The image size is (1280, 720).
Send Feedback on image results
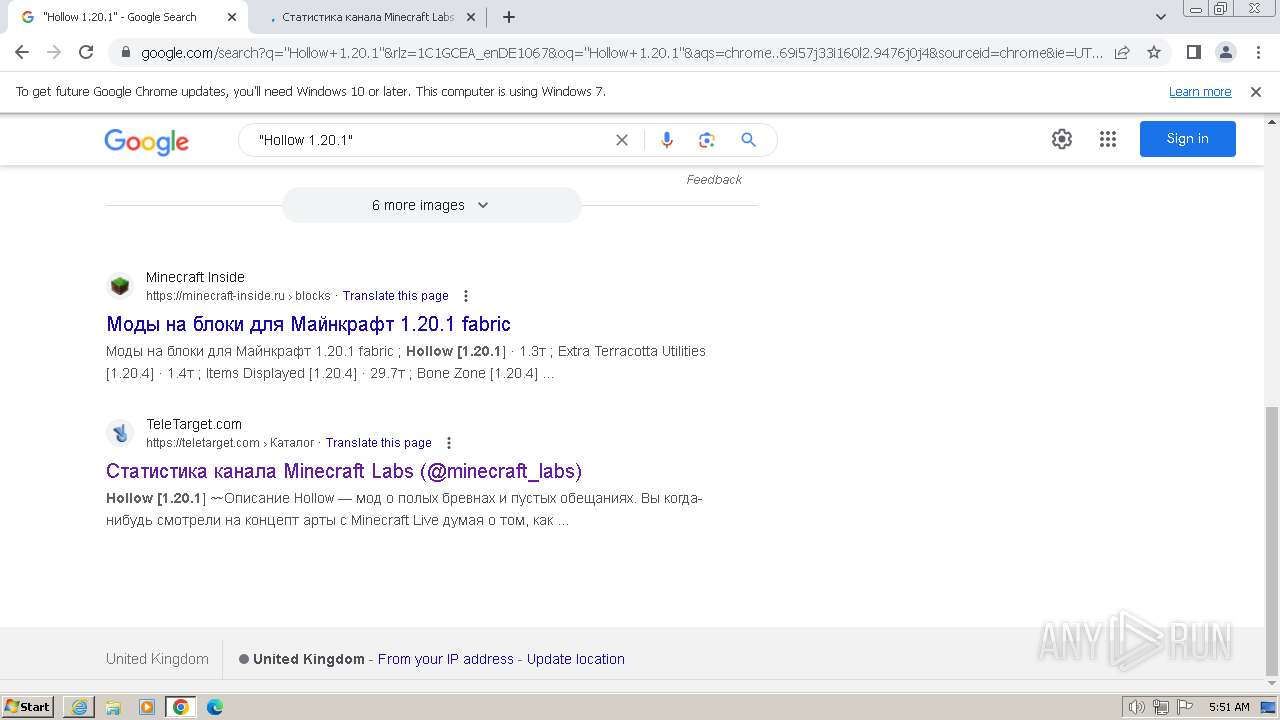[714, 180]
